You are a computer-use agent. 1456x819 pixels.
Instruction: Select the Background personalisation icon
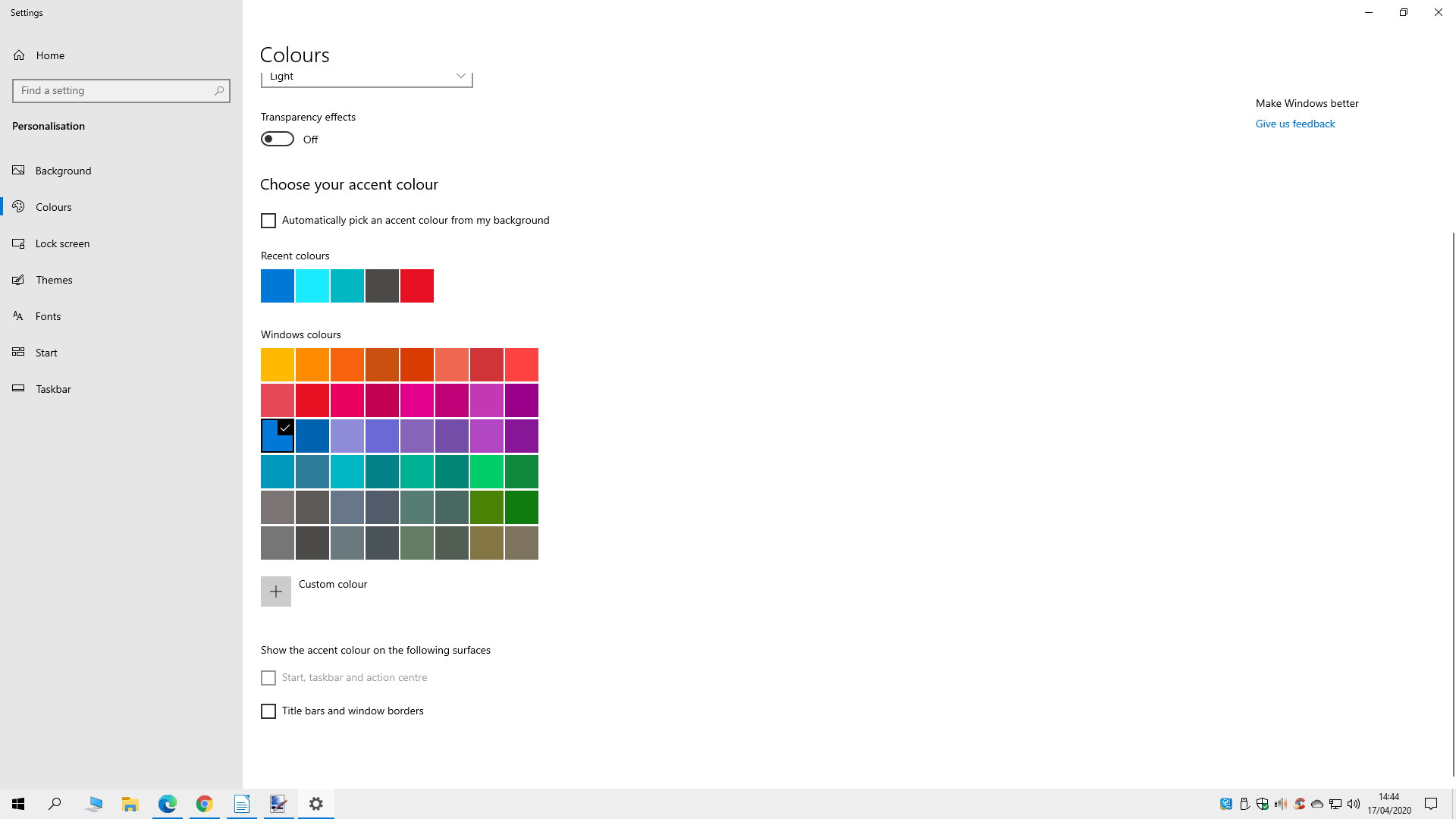click(18, 170)
